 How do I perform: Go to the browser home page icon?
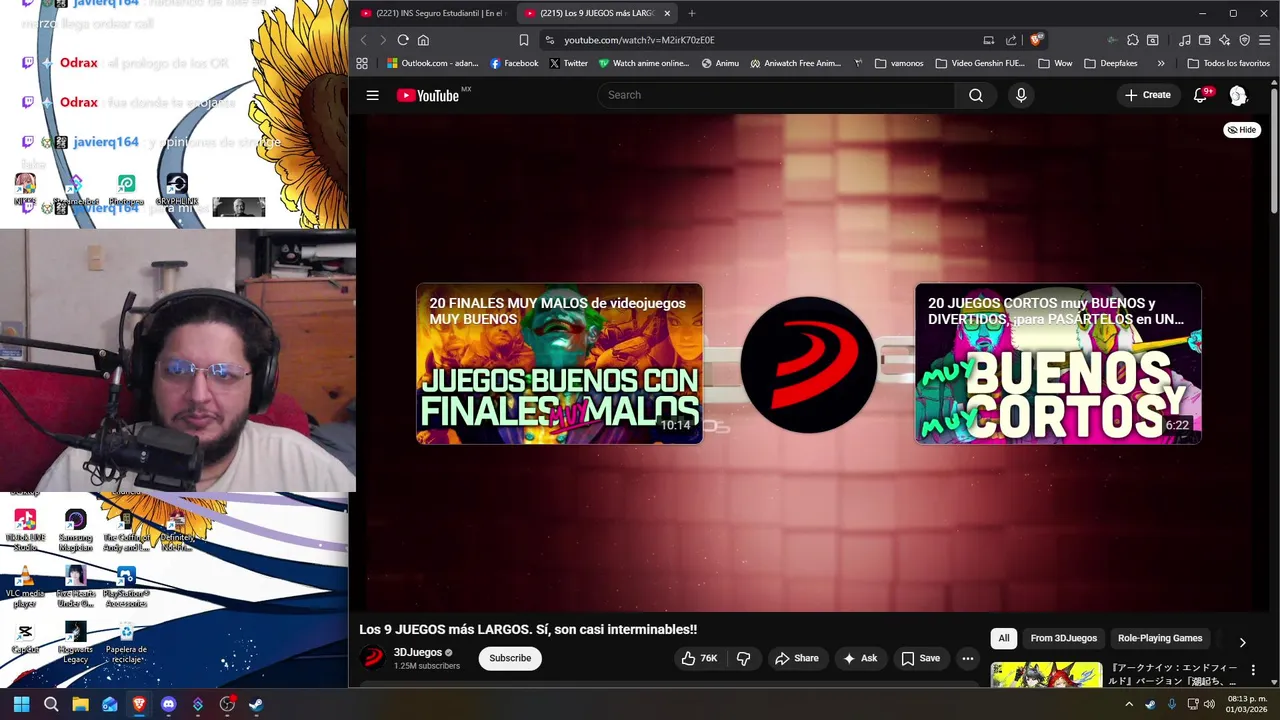coord(423,40)
